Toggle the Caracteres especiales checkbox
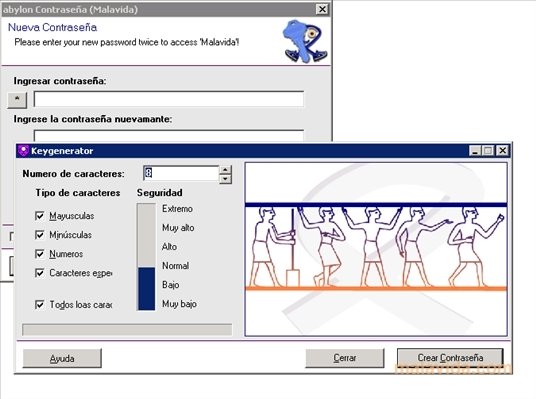Image resolution: width=536 pixels, height=399 pixels. [x=40, y=273]
